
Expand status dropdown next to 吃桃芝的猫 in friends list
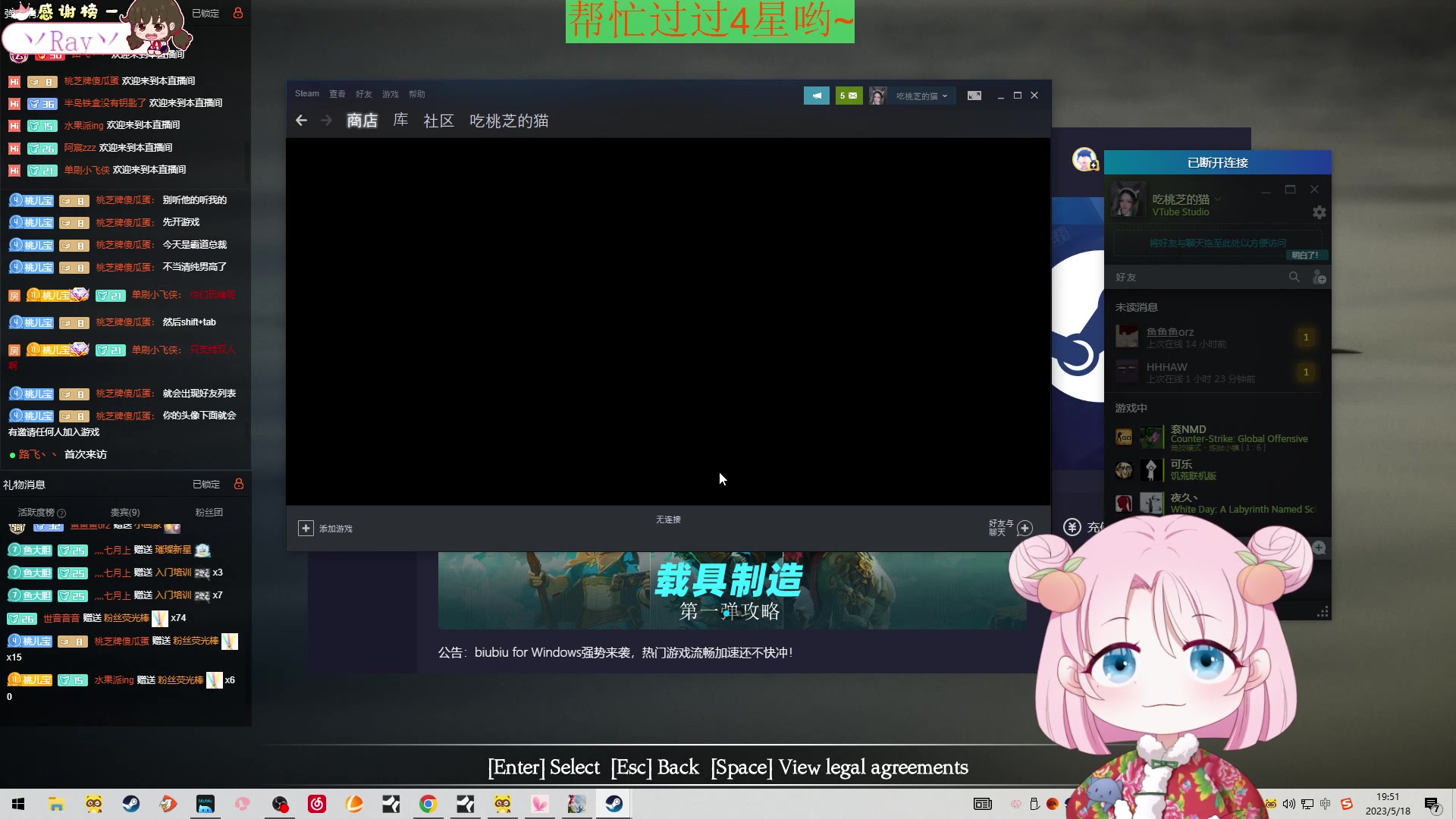pos(1218,199)
